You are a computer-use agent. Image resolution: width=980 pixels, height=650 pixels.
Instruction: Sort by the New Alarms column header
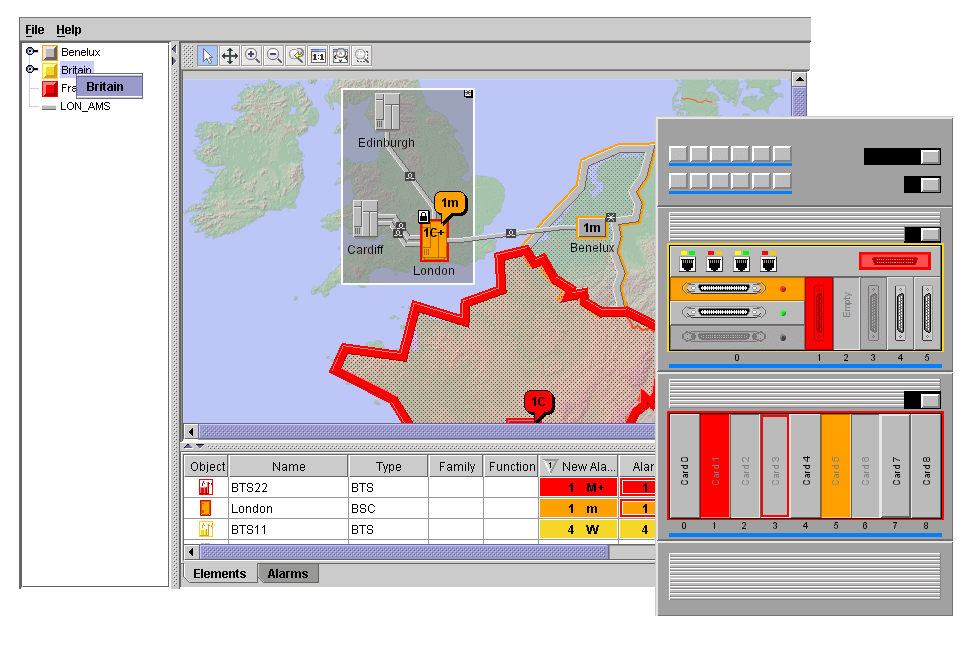[580, 466]
